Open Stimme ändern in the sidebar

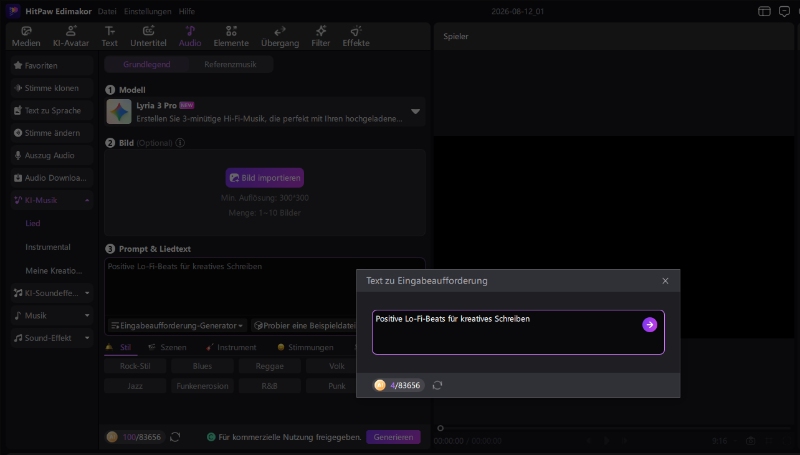[x=52, y=133]
